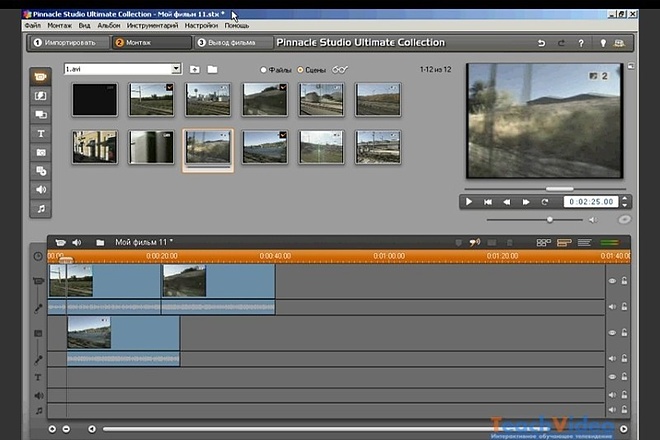The height and width of the screenshot is (440, 660).
Task: Hide title track eye icon
Action: tap(612, 377)
